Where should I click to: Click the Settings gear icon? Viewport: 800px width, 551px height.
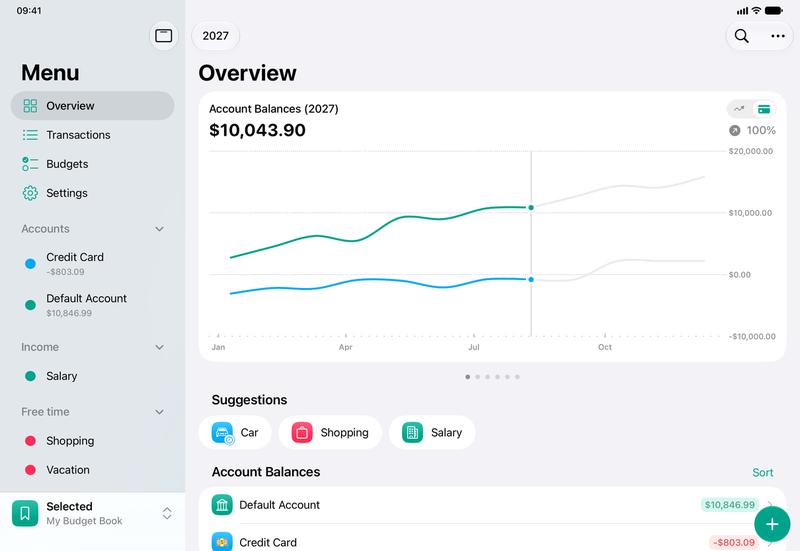point(30,193)
